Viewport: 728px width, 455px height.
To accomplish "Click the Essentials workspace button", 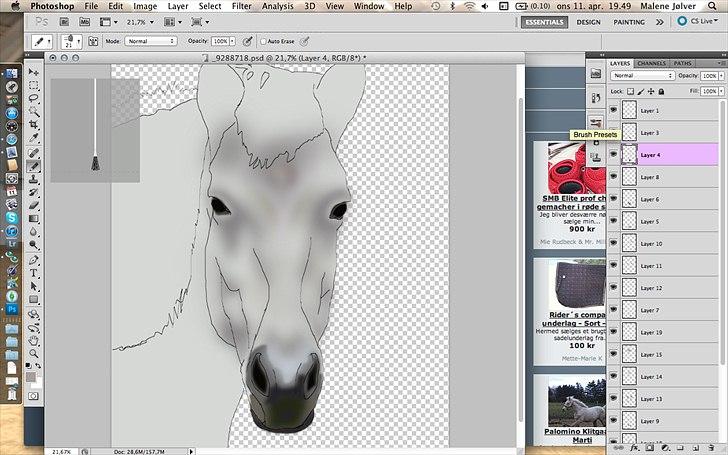I will pos(546,21).
